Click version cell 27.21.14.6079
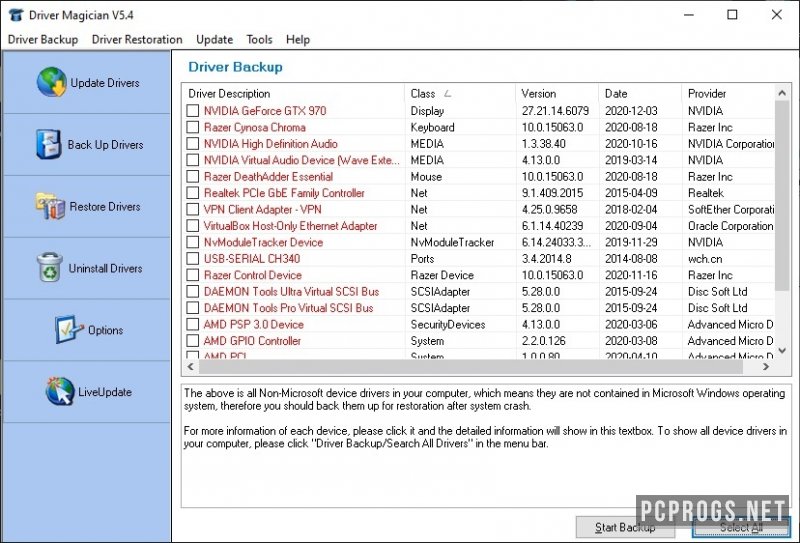The width and height of the screenshot is (800, 543). (555, 111)
